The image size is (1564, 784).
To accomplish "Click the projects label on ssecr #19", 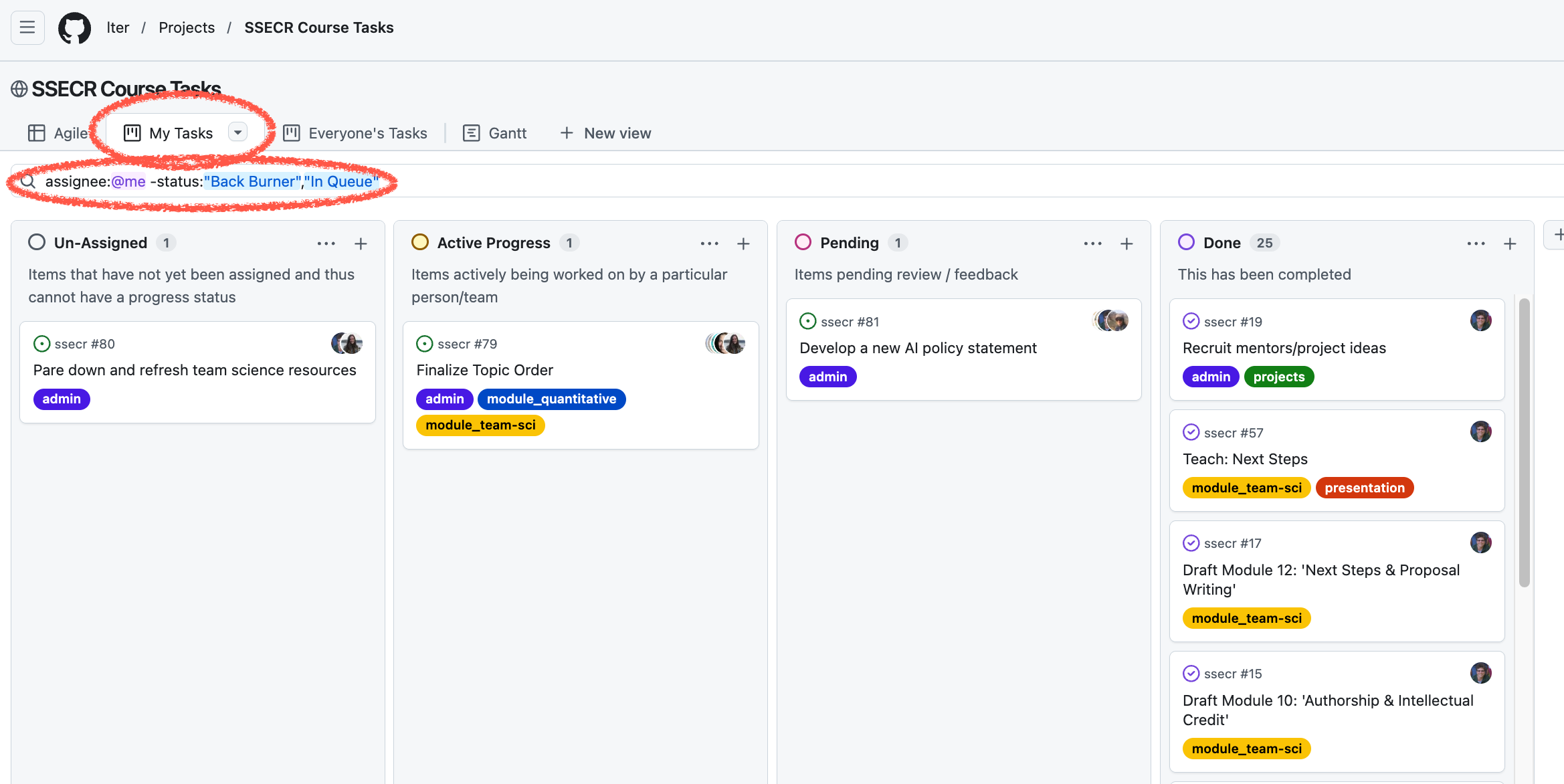I will pyautogui.click(x=1279, y=377).
